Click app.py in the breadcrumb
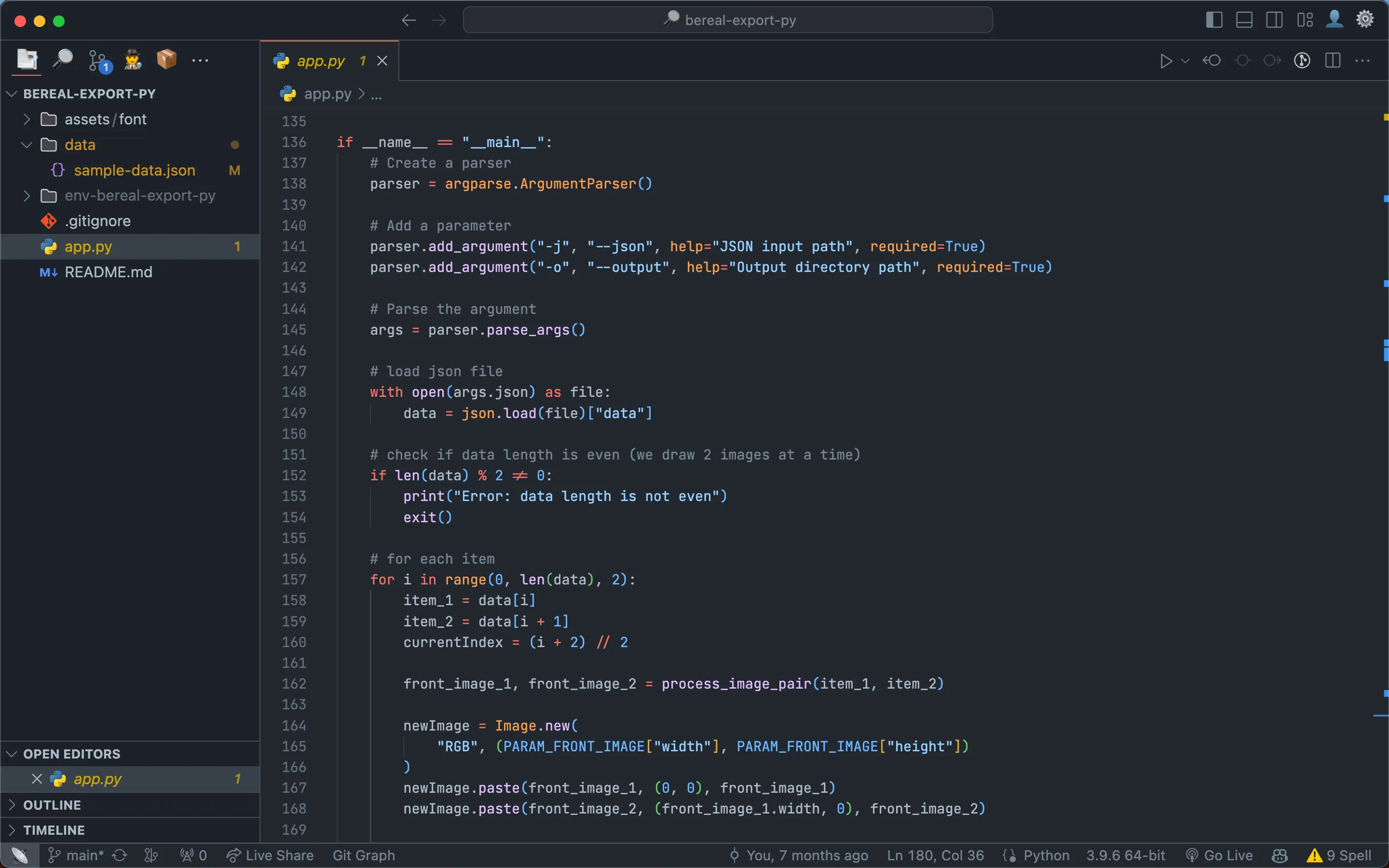This screenshot has width=1389, height=868. coord(327,94)
